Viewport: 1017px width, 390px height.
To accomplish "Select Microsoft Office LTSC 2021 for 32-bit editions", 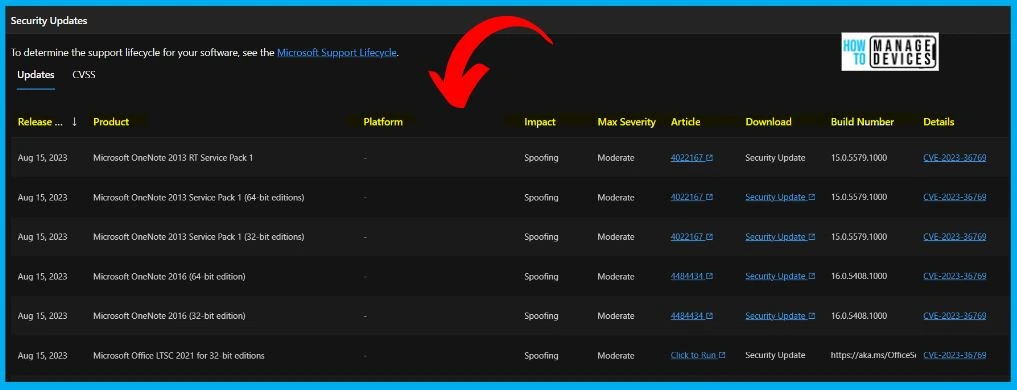I will (x=179, y=356).
